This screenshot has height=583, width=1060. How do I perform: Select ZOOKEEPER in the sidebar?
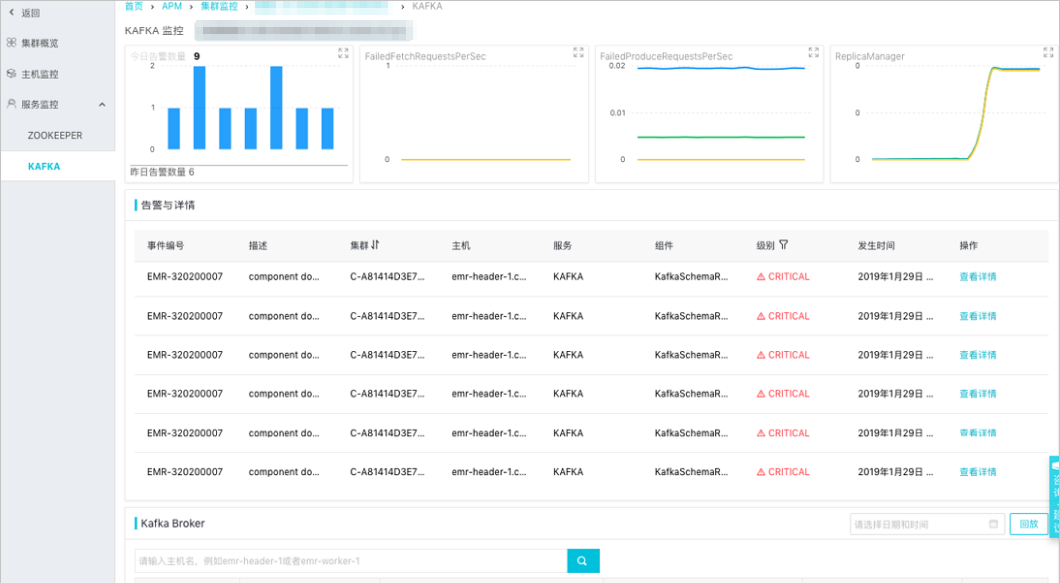(55, 135)
